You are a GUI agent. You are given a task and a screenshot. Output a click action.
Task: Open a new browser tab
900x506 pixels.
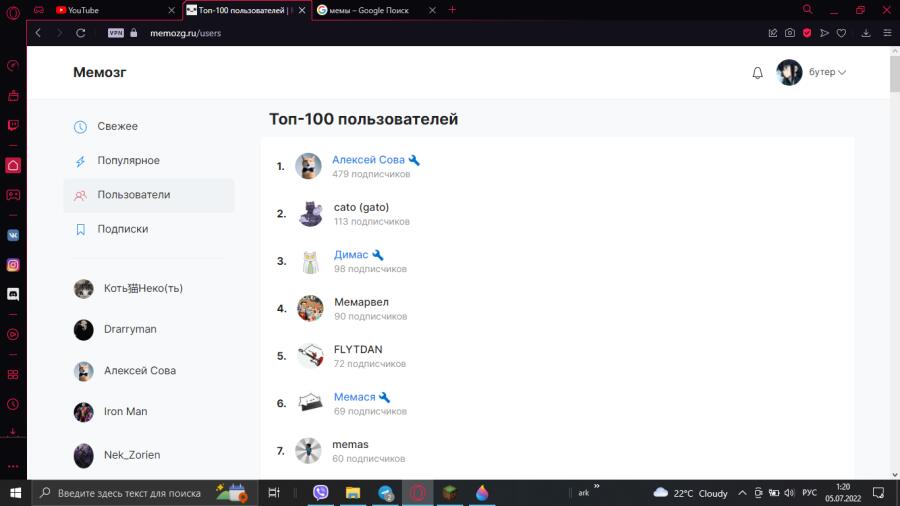coord(452,10)
